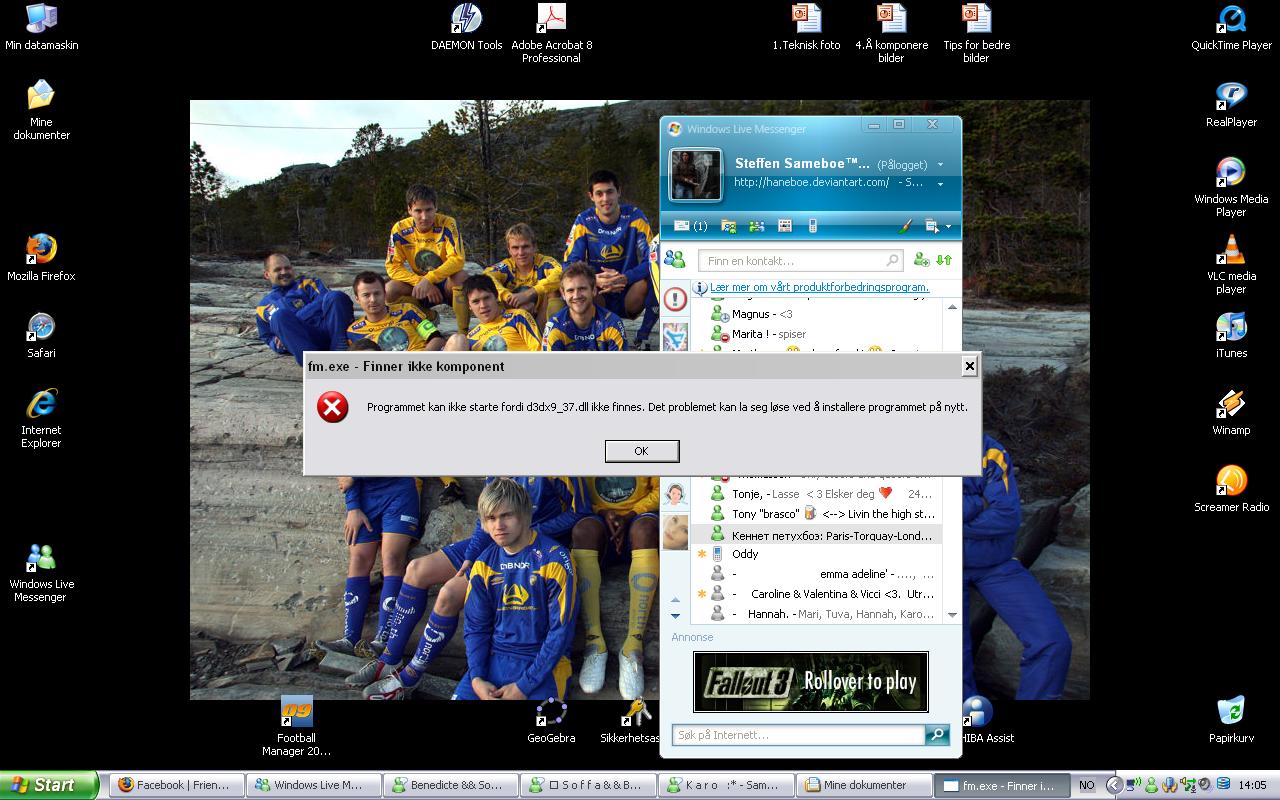Open iTunes desktop shortcut
The image size is (1280, 800).
(x=1231, y=335)
